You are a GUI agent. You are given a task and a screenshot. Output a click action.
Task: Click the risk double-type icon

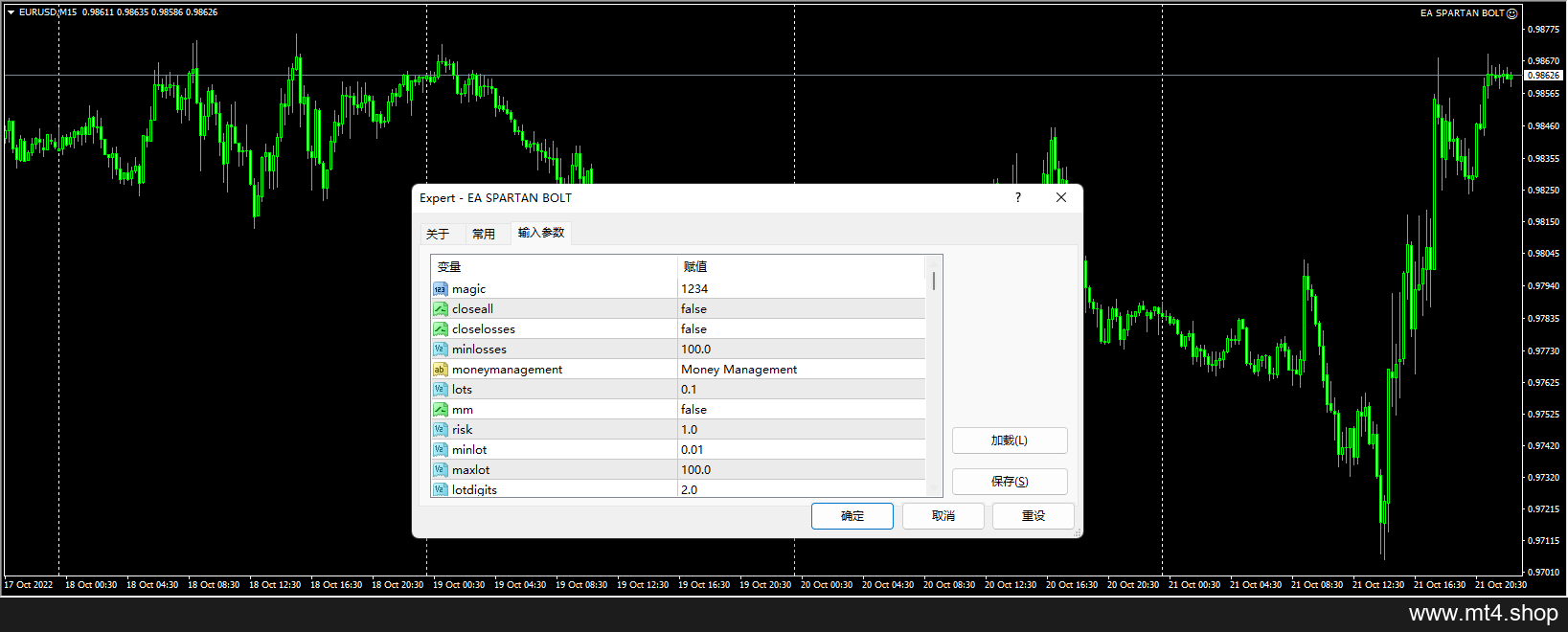click(x=440, y=430)
